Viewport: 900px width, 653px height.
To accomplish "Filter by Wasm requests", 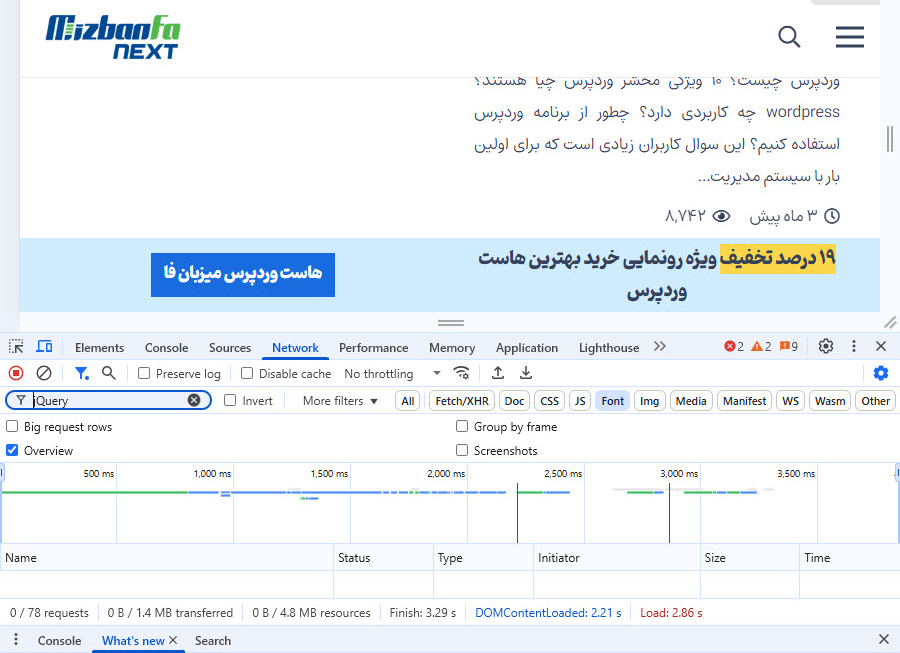I will click(830, 401).
